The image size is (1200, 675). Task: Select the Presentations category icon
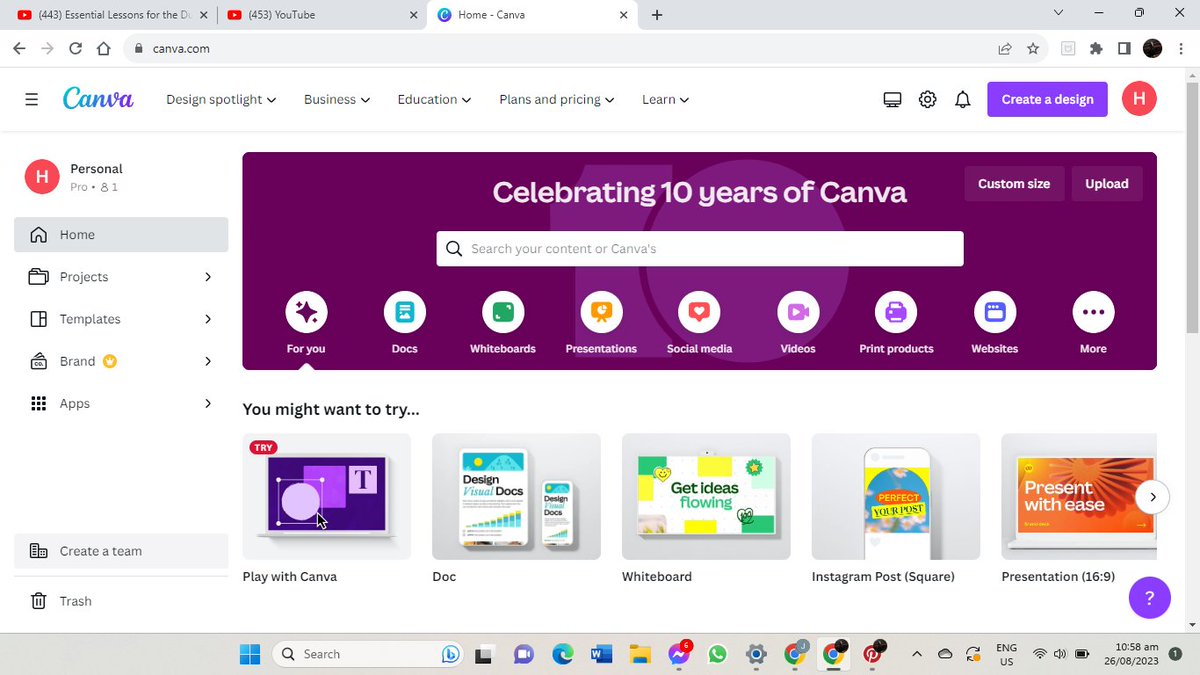pos(601,312)
